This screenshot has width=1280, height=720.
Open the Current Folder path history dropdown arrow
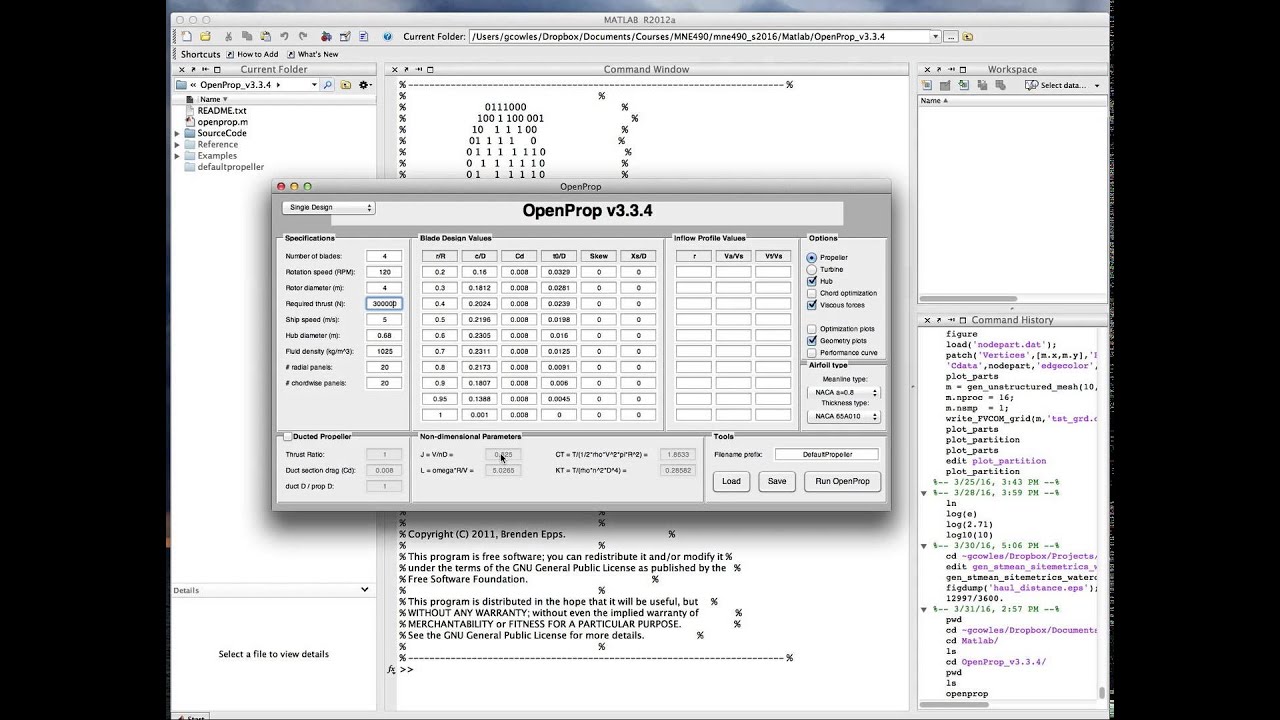[935, 36]
